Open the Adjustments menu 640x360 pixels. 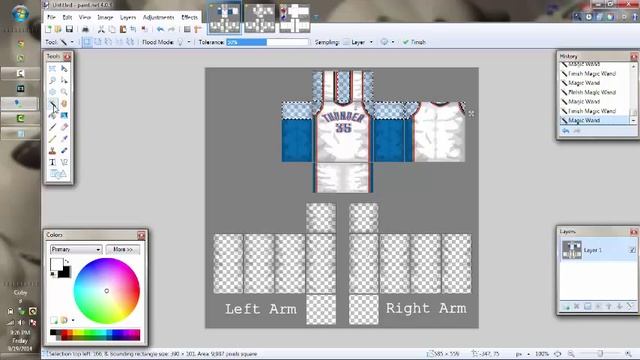[x=158, y=18]
